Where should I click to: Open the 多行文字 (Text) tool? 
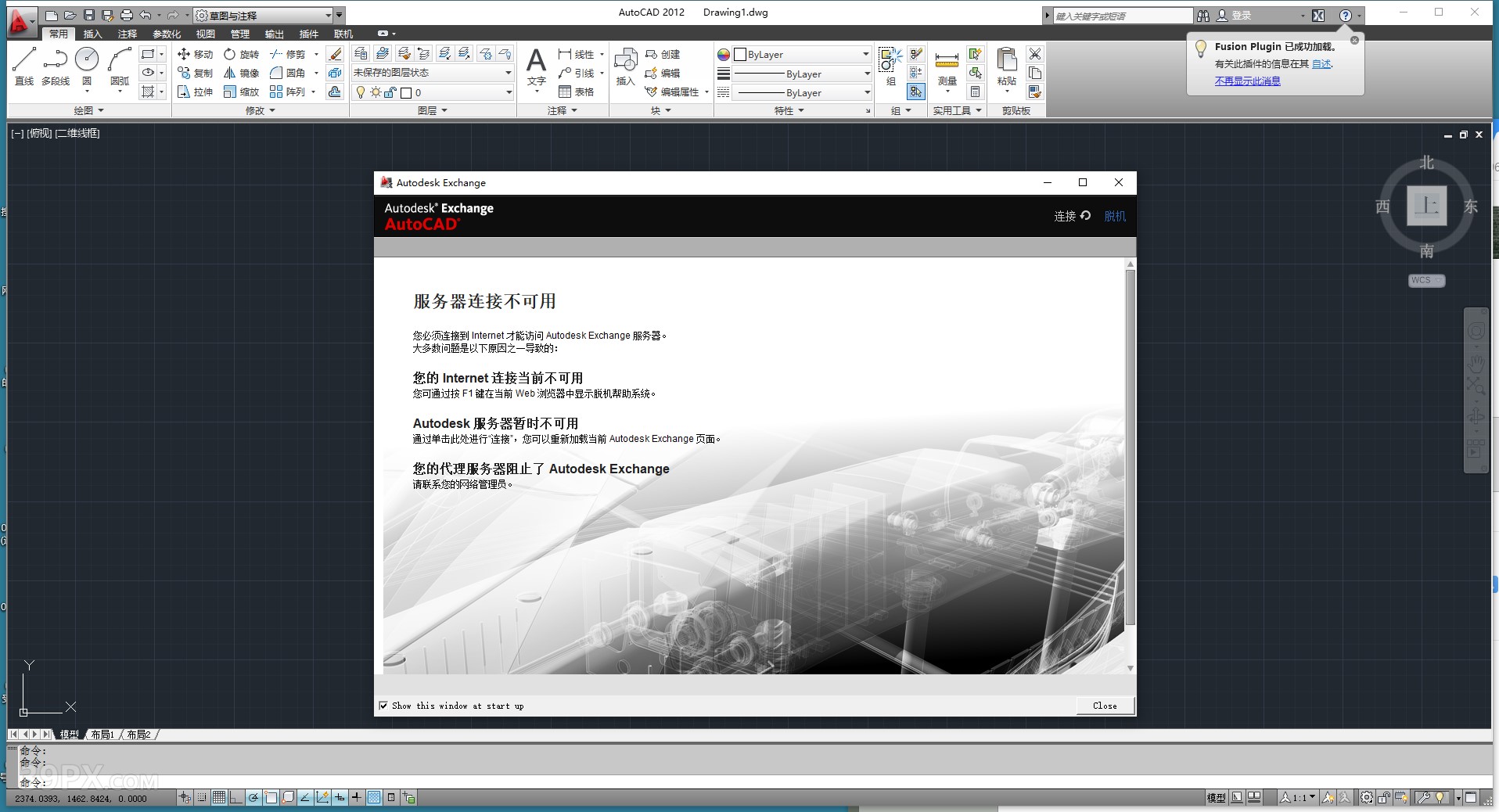pos(535,66)
